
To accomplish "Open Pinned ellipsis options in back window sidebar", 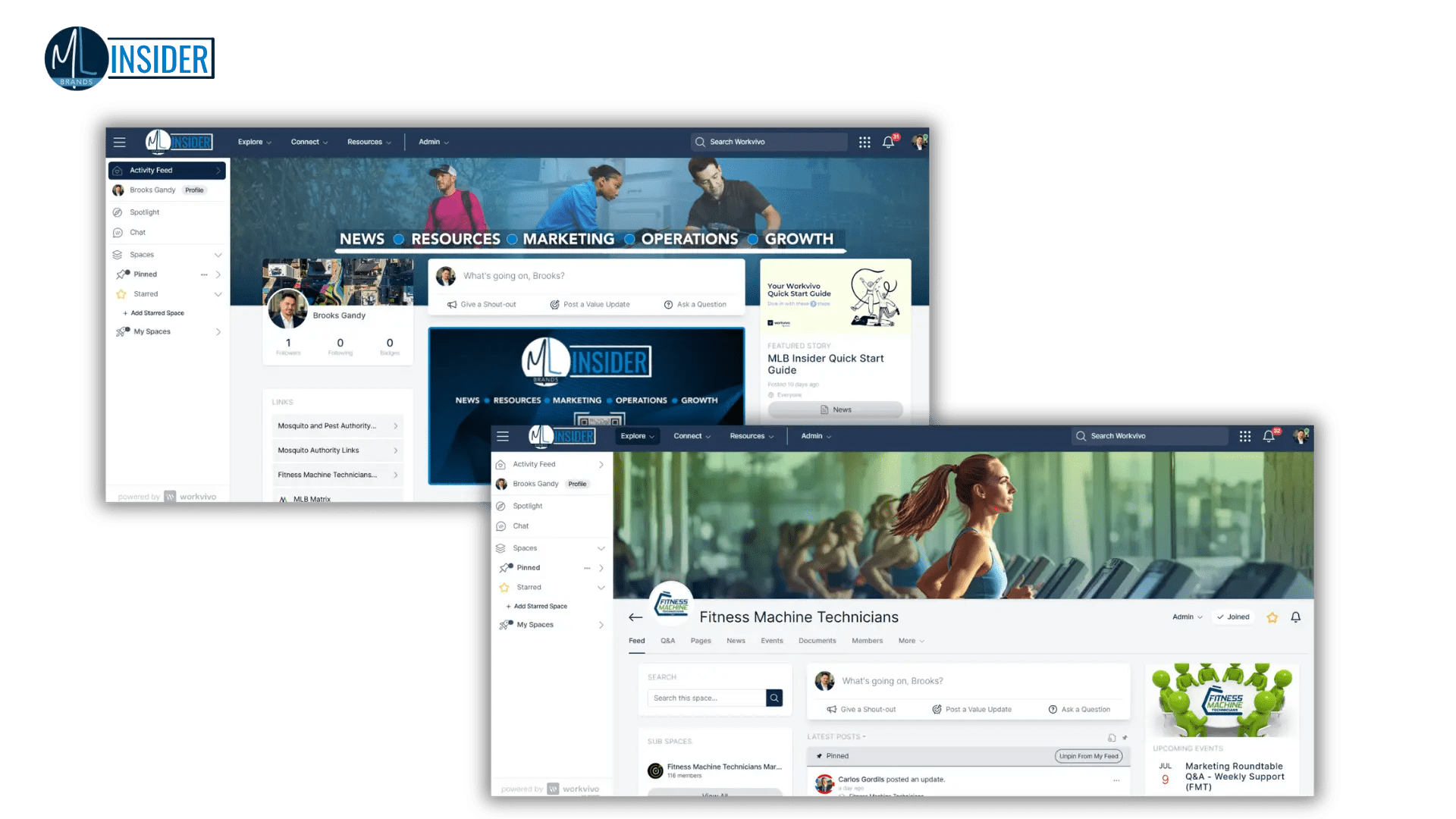I will pos(204,275).
